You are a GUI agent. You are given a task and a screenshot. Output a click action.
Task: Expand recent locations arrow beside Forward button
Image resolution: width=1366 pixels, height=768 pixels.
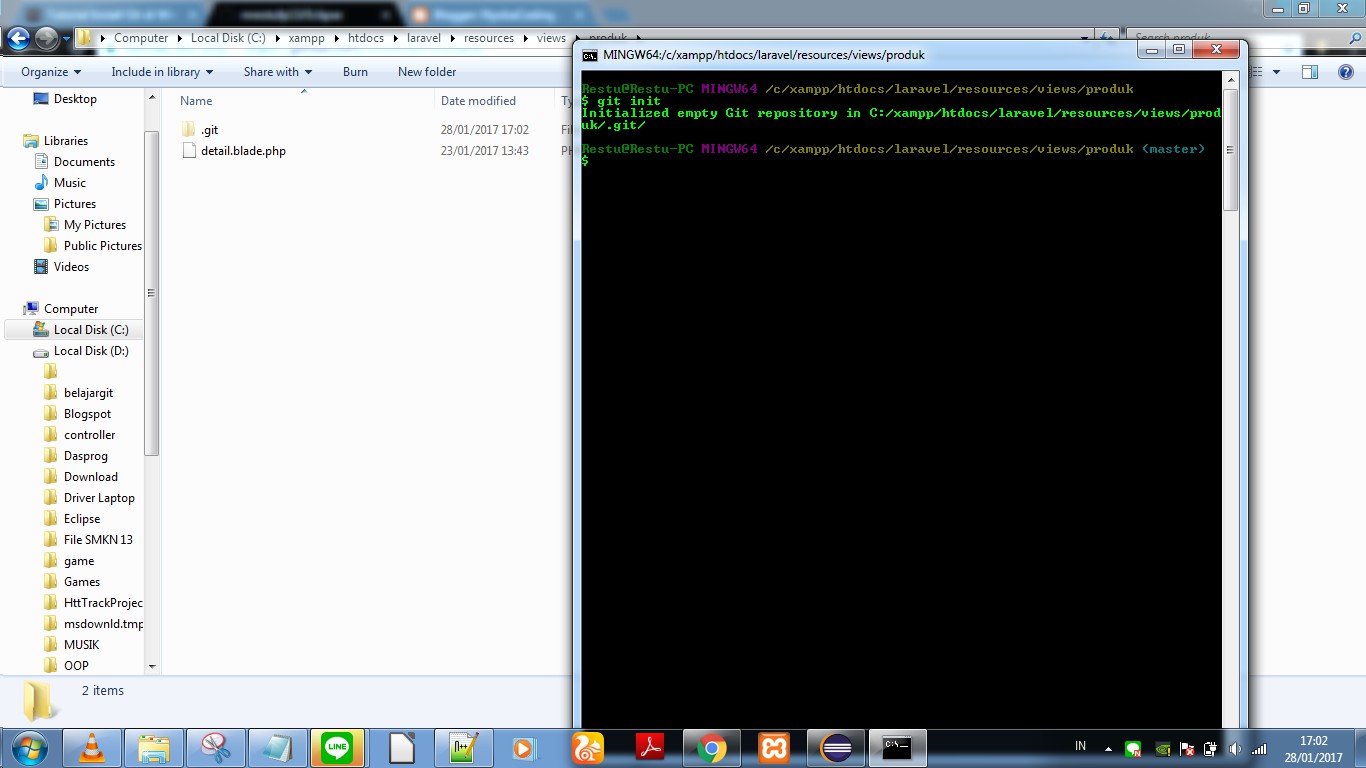(66, 39)
